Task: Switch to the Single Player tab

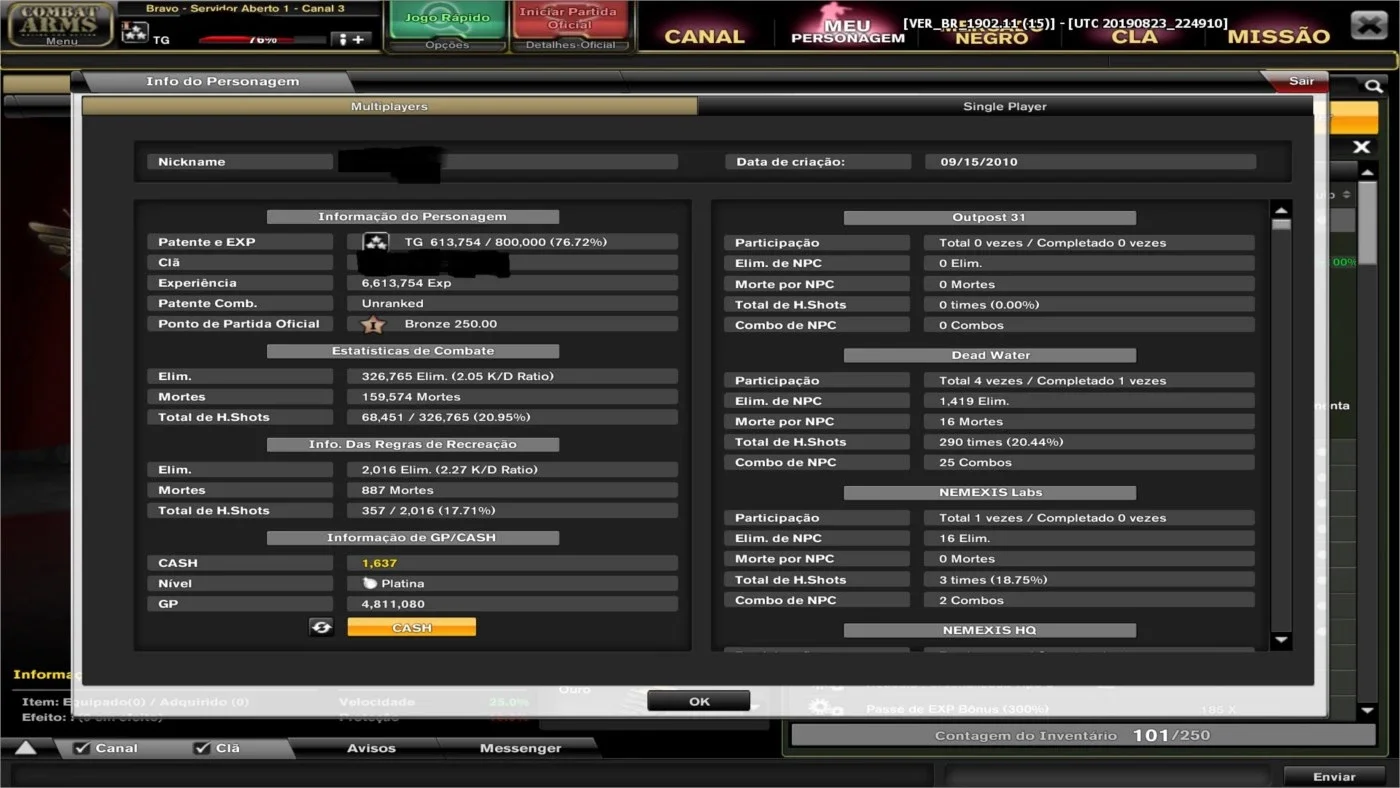Action: [x=1005, y=106]
